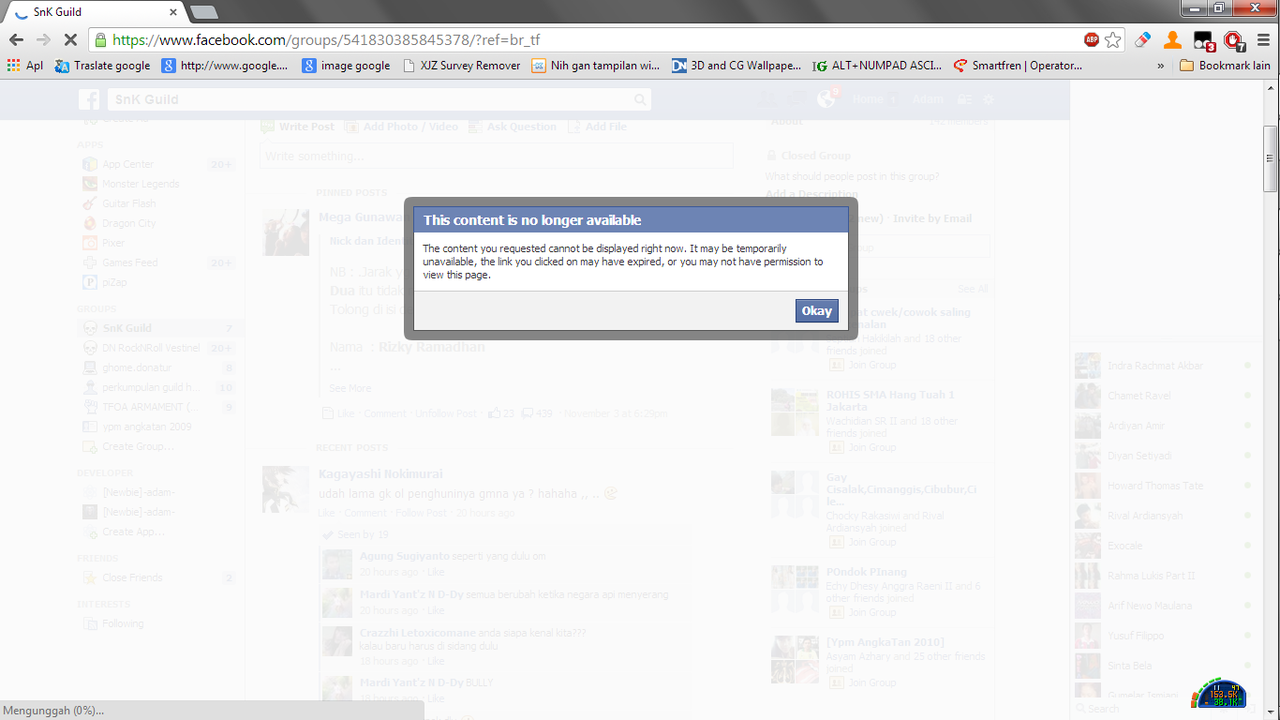Viewport: 1280px width, 720px height.
Task: Open the image google bookmark
Action: click(346, 66)
